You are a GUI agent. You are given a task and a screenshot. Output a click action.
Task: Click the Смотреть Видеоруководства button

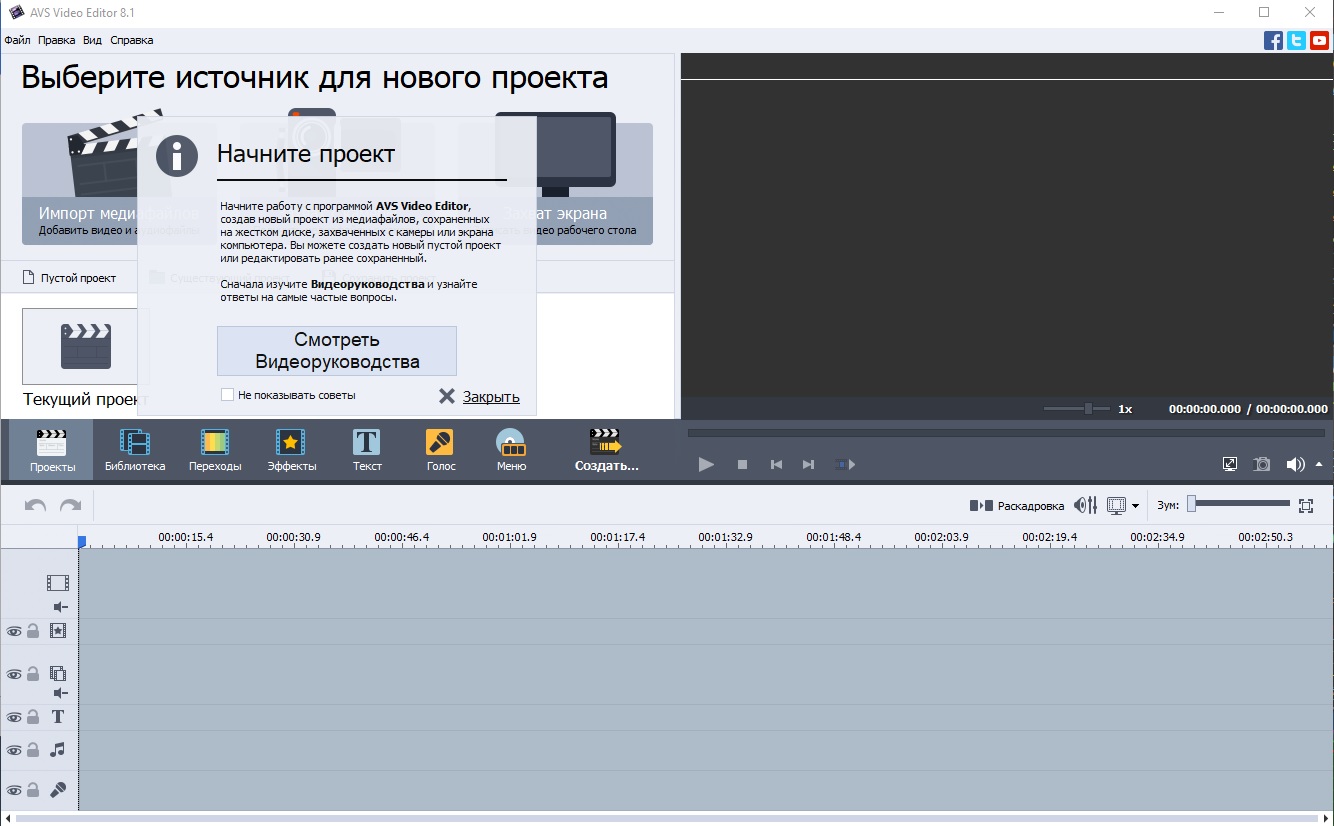pos(337,351)
